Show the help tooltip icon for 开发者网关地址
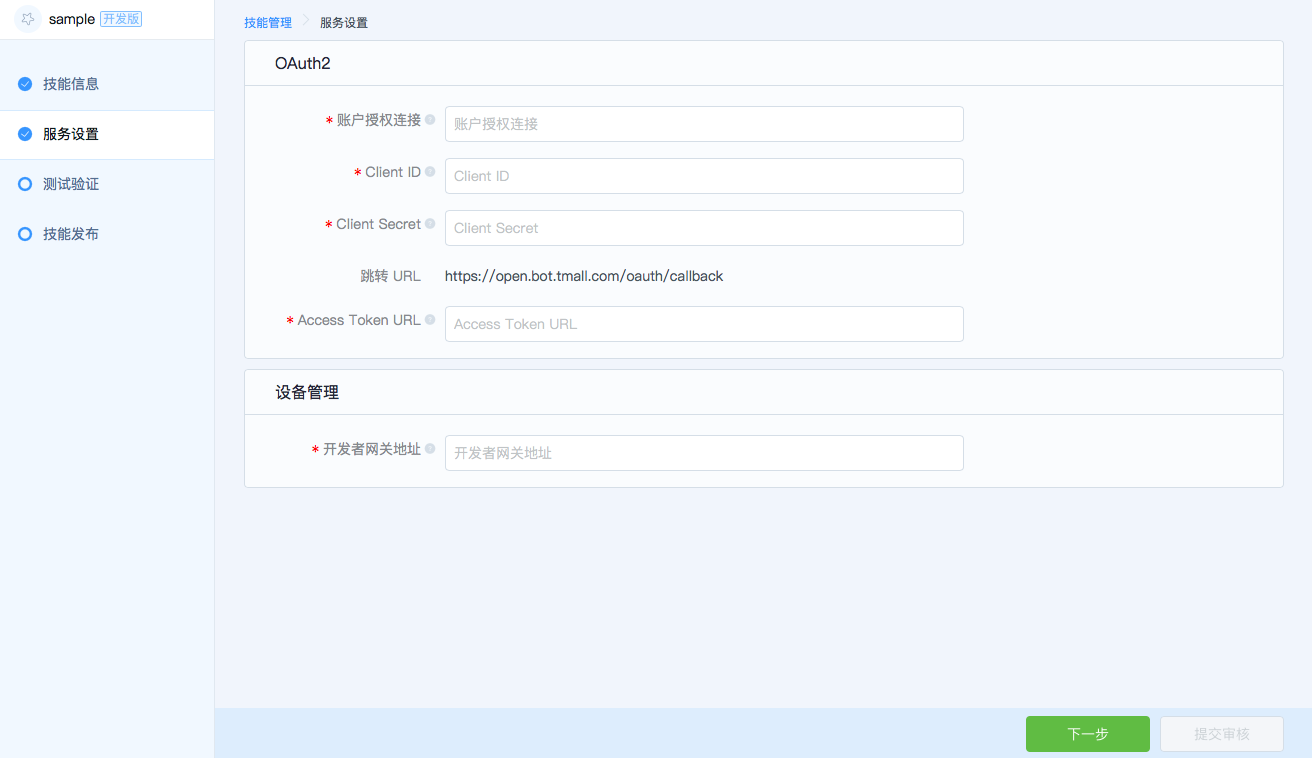Image resolution: width=1312 pixels, height=758 pixels. 430,448
